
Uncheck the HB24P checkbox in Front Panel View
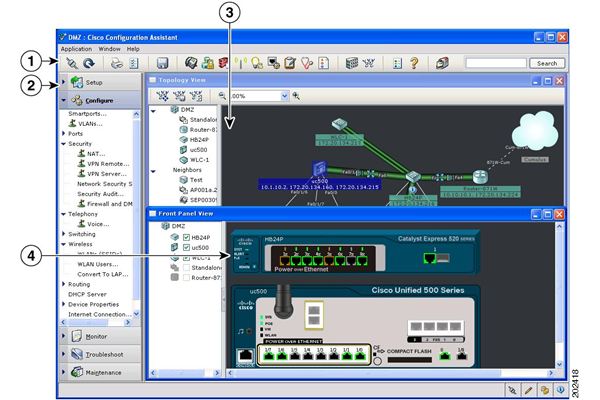[x=186, y=237]
